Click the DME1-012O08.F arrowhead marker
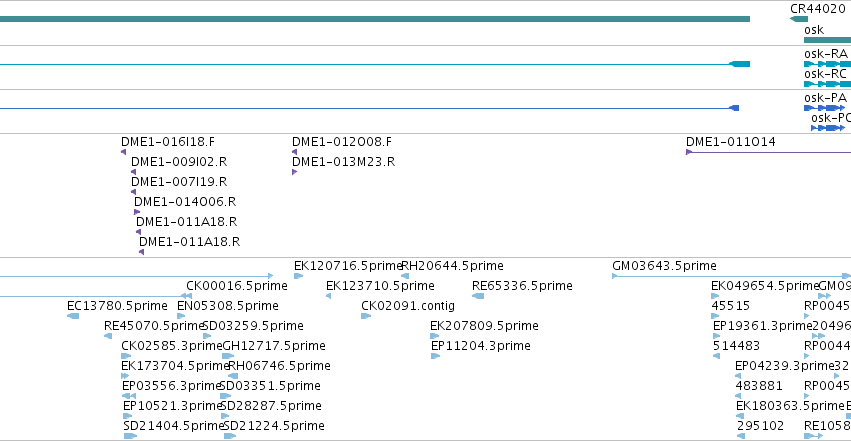The image size is (851, 441). tap(295, 152)
